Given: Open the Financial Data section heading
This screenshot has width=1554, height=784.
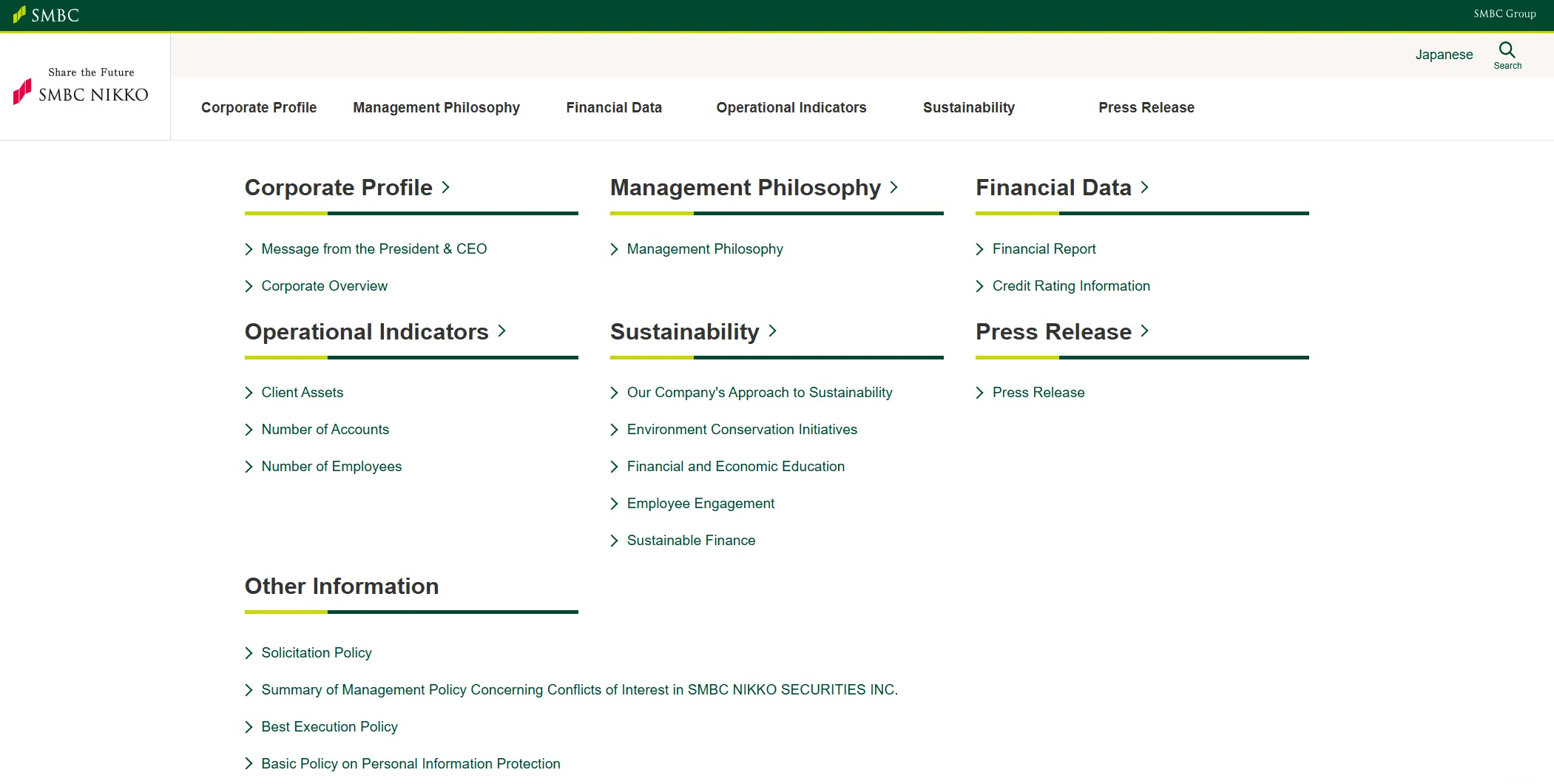Looking at the screenshot, I should pyautogui.click(x=1053, y=187).
